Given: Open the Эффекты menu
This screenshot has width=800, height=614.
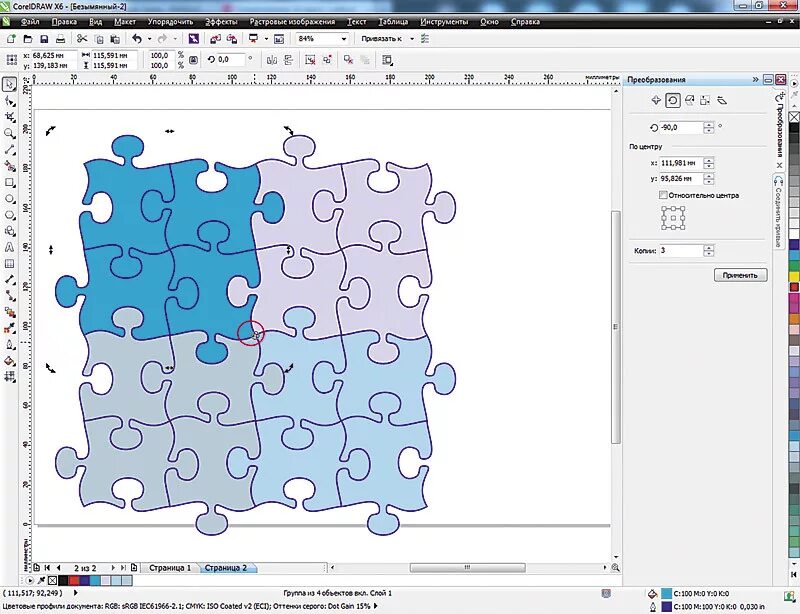Looking at the screenshot, I should (x=221, y=22).
